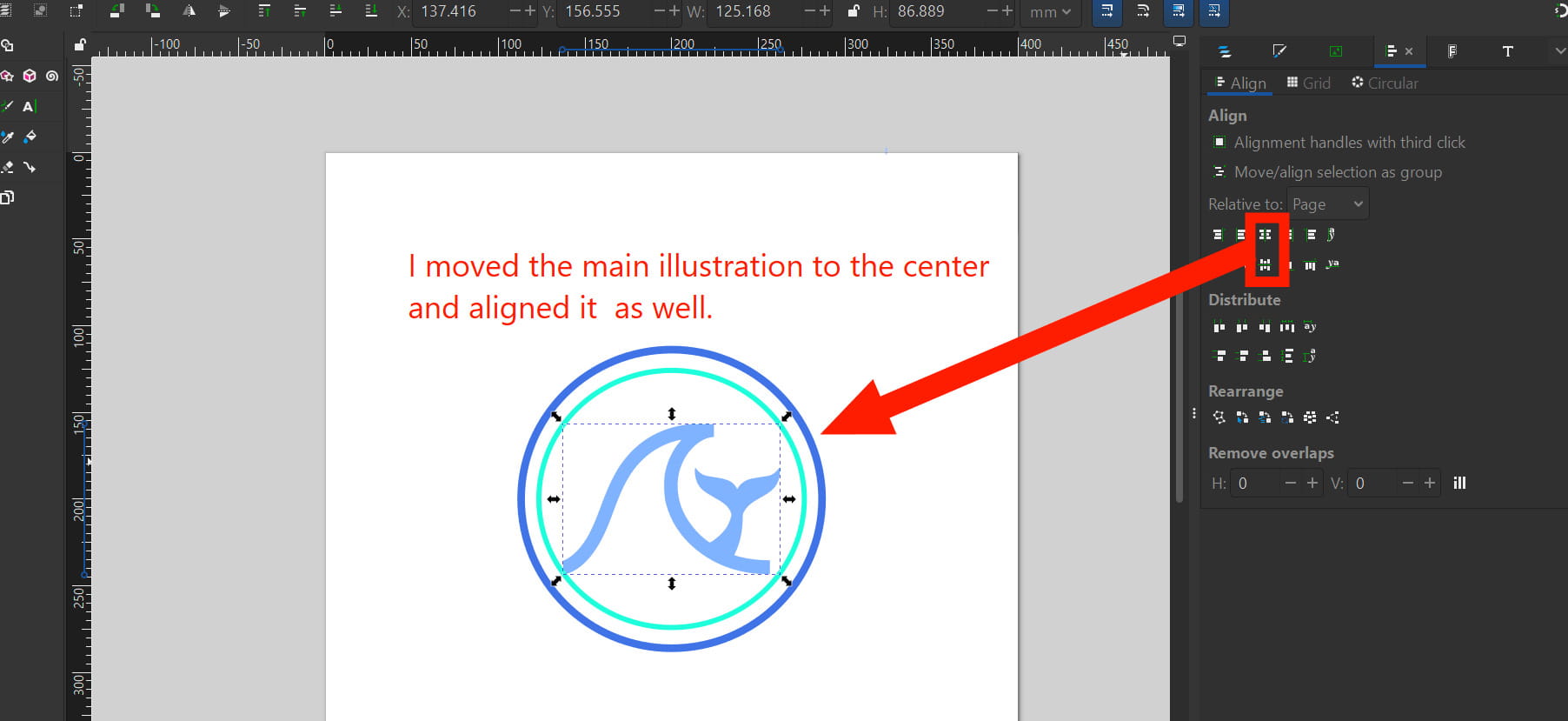This screenshot has height=721, width=1568.
Task: Flip selected object horizontally
Action: tap(189, 11)
